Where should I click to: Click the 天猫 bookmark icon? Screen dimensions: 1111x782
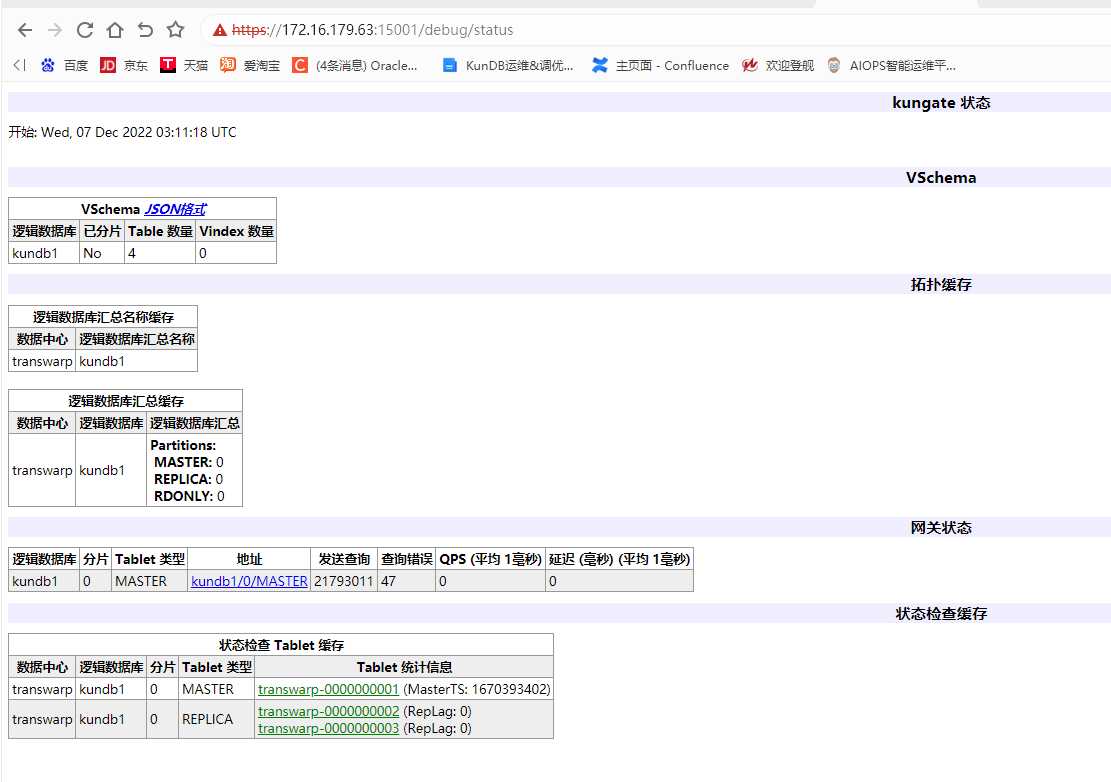pyautogui.click(x=168, y=65)
